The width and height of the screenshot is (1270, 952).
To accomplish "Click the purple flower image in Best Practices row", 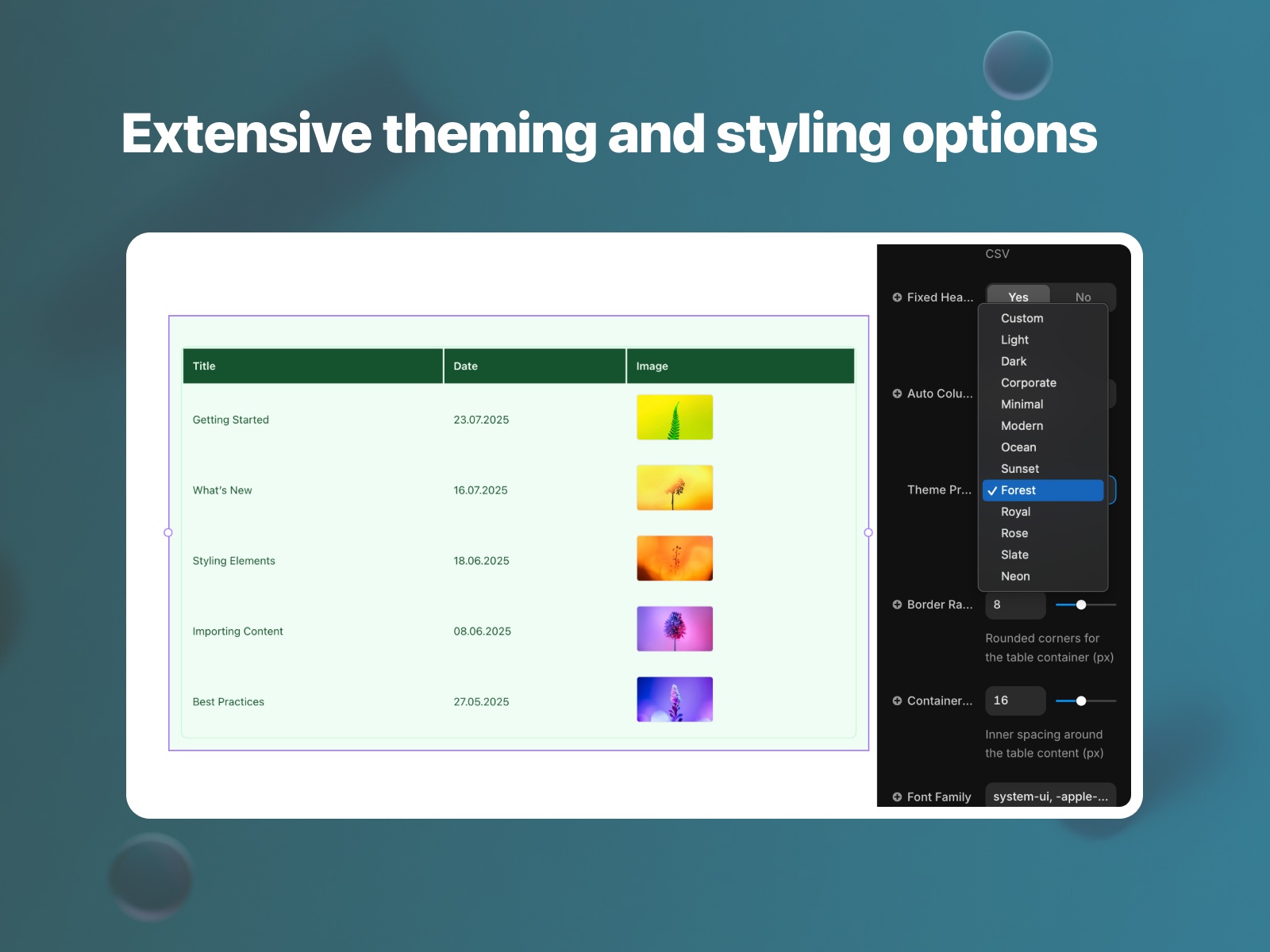I will pyautogui.click(x=674, y=699).
